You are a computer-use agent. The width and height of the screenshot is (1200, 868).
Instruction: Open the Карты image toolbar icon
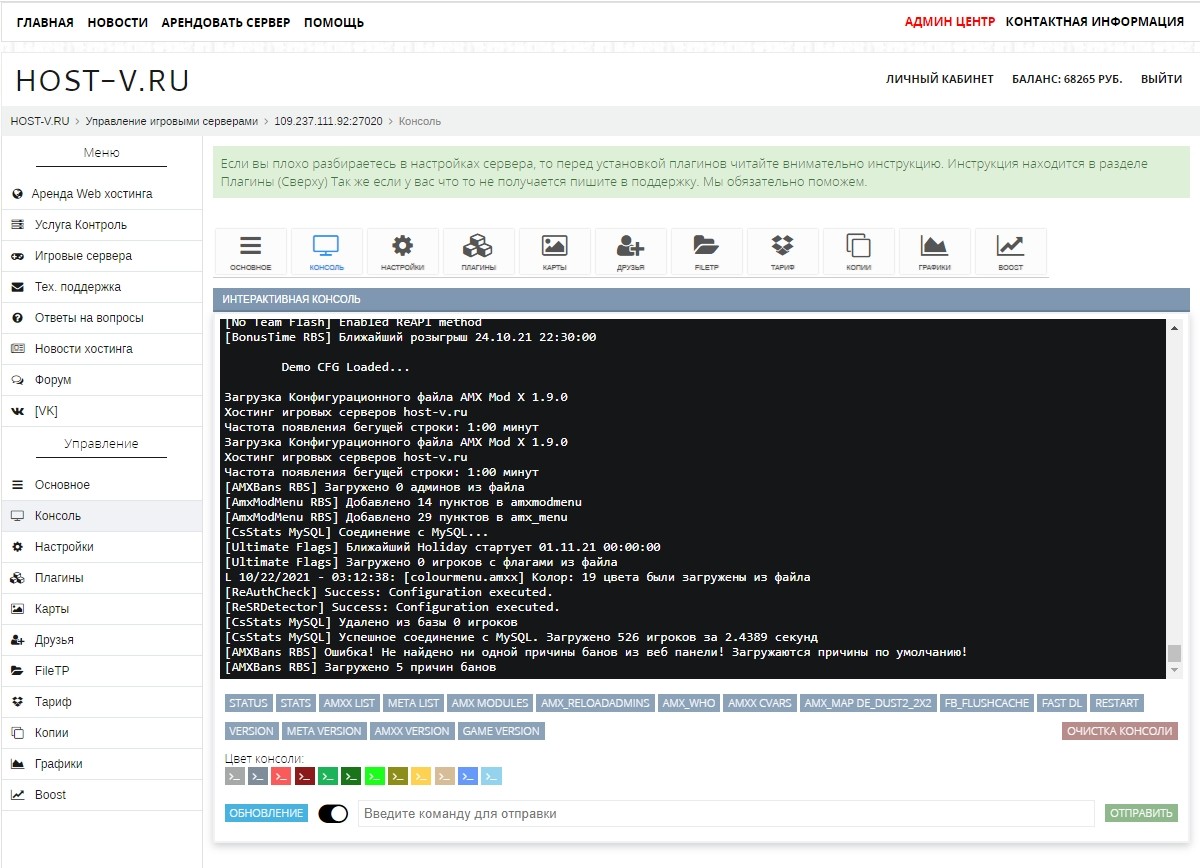[x=554, y=252]
